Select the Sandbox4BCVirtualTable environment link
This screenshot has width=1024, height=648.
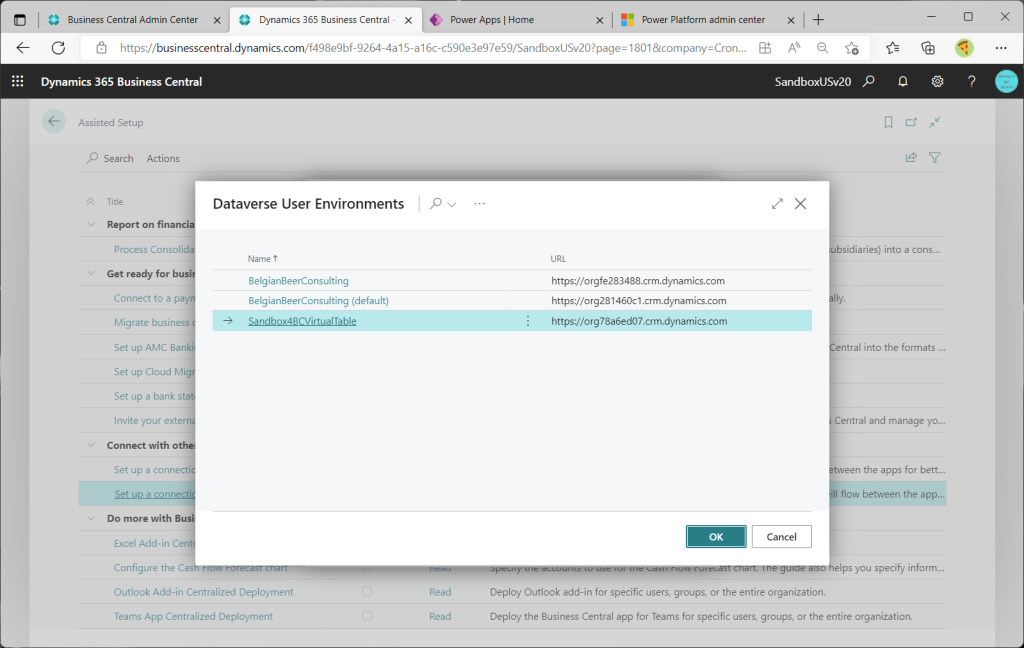[302, 321]
